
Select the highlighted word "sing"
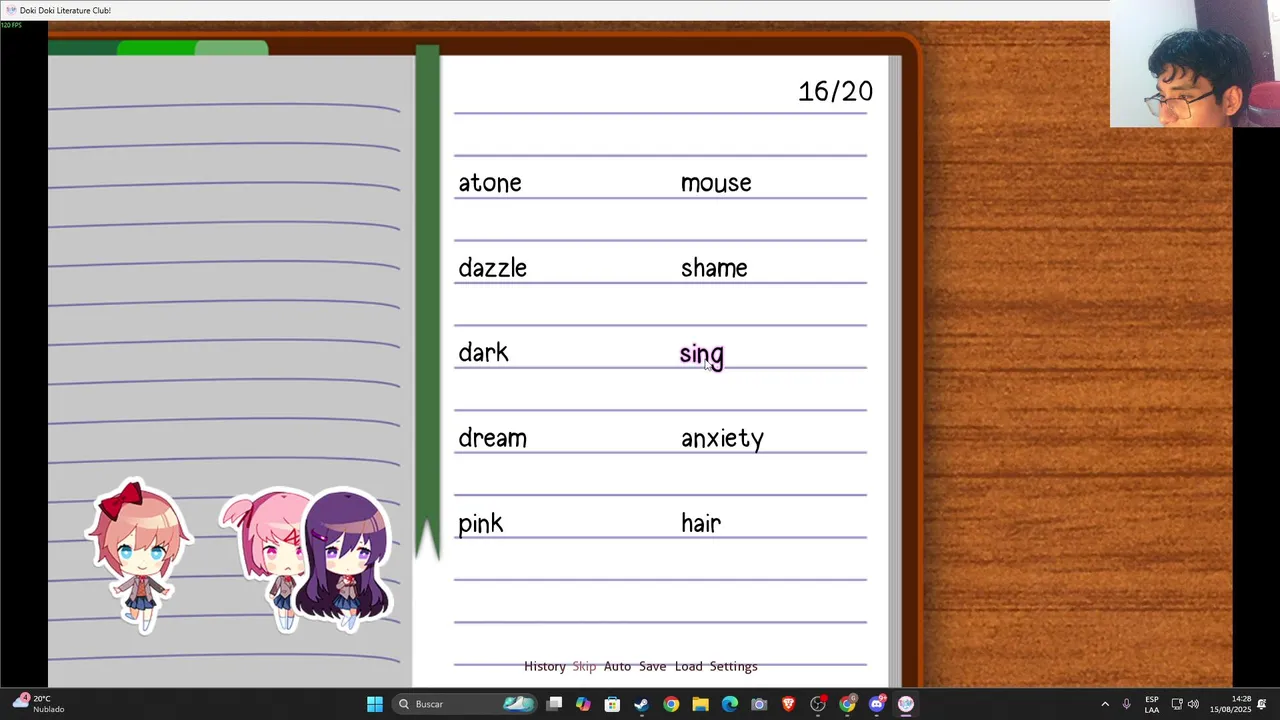point(702,355)
